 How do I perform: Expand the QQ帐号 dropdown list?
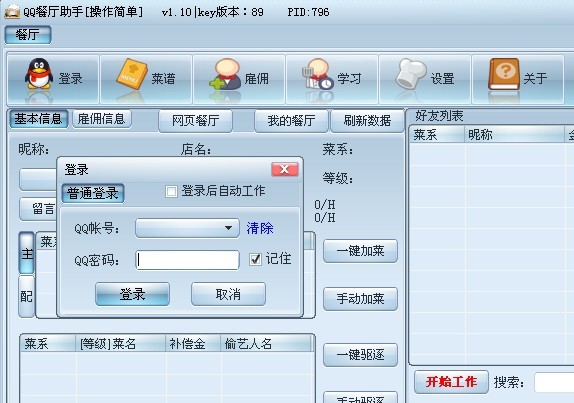tap(228, 228)
